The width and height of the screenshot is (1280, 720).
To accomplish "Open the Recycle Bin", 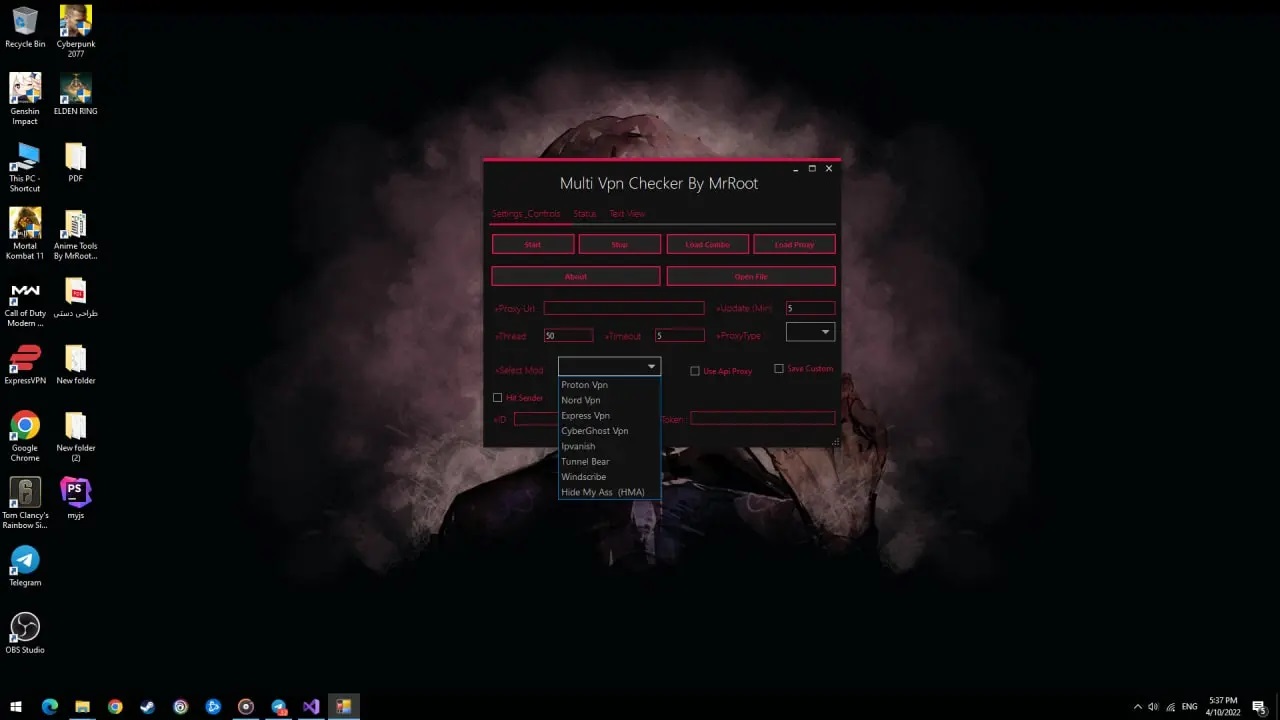I will click(x=25, y=27).
